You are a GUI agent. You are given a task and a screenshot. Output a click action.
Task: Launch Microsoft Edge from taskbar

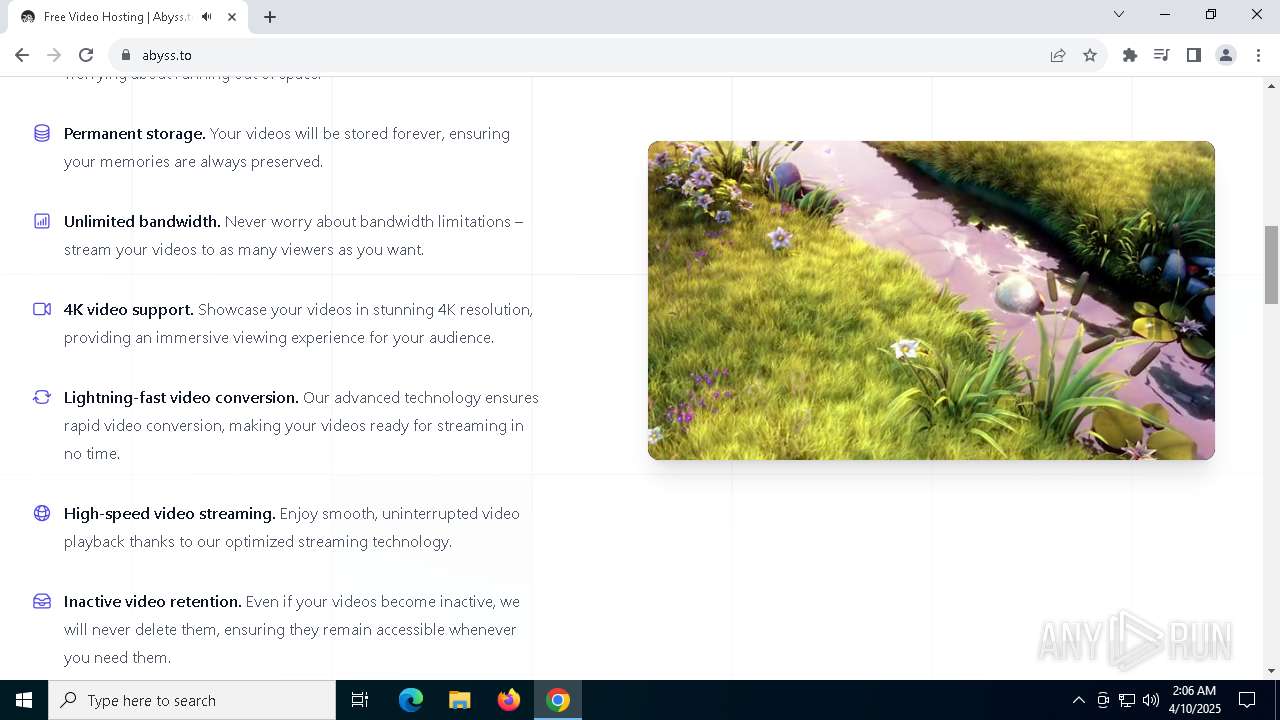(x=411, y=700)
